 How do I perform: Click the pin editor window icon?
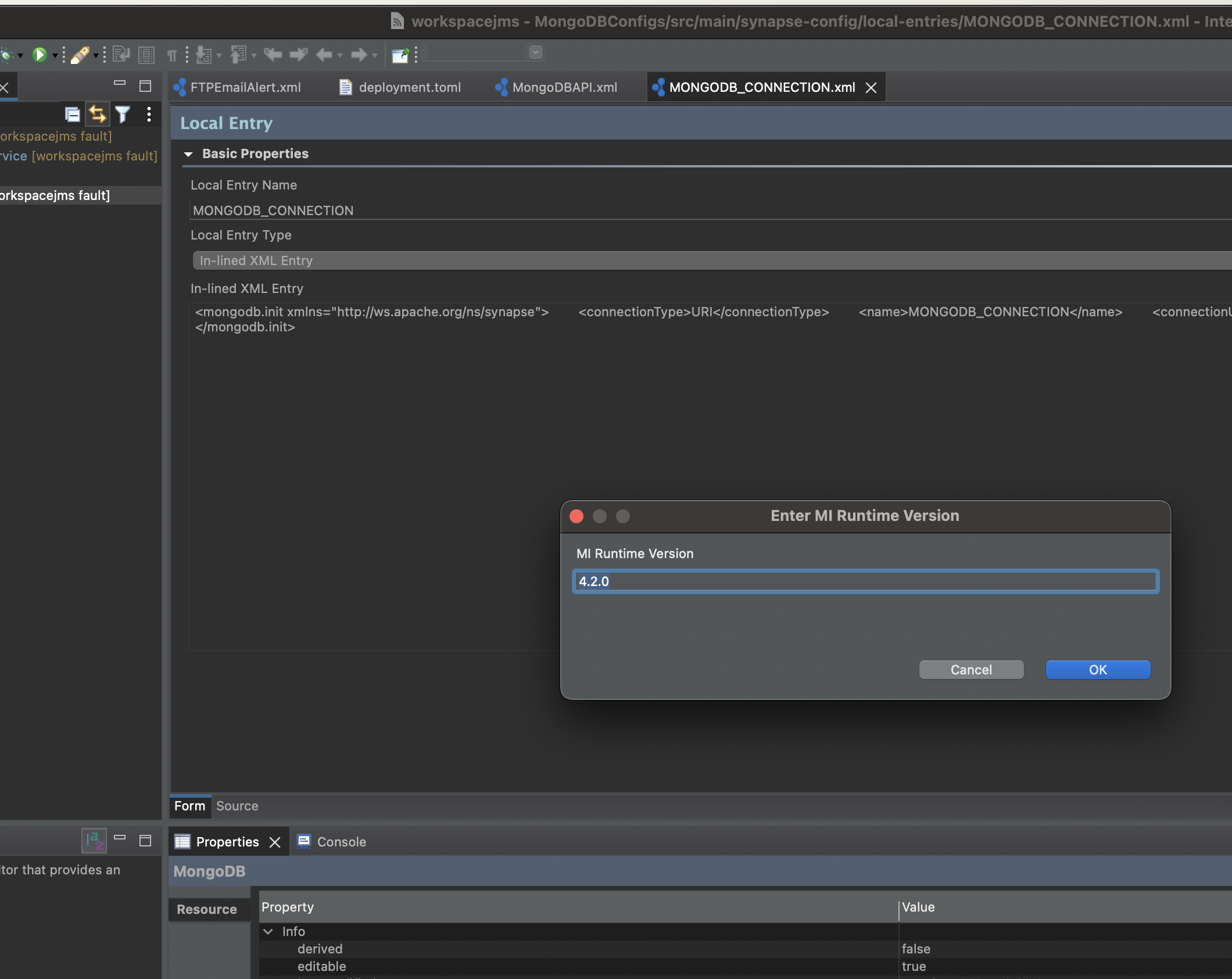[400, 55]
